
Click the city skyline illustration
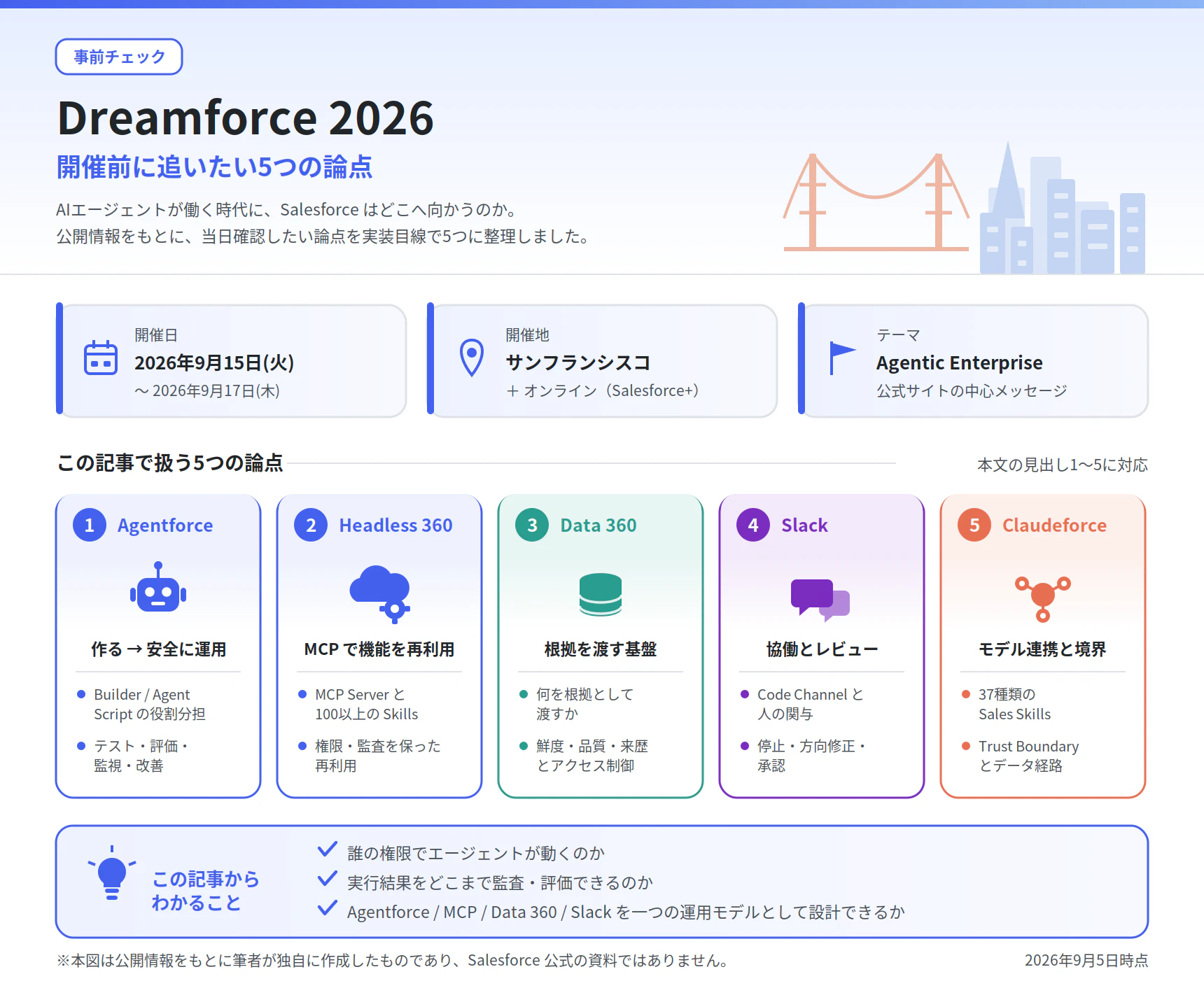click(x=1062, y=208)
